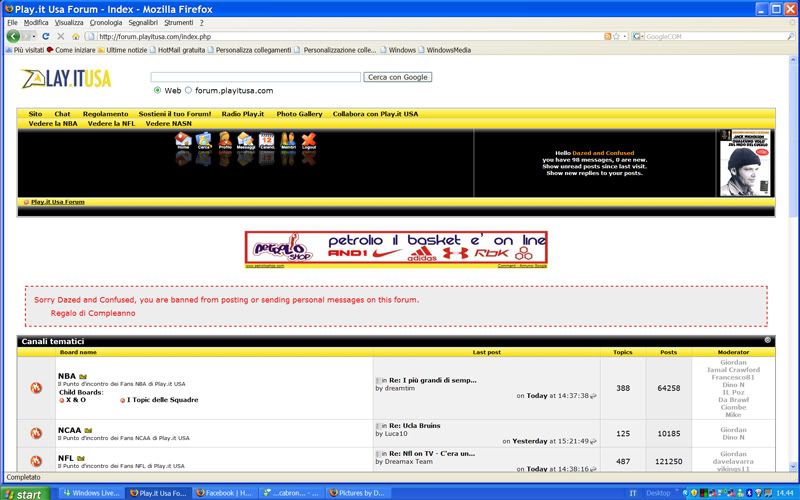This screenshot has width=800, height=500.
Task: Open the Segnalibri menu
Action: 143,22
